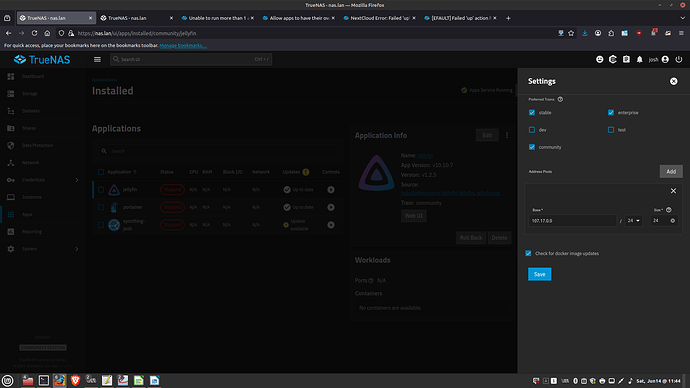Open Brave browser from the taskbar
This screenshot has height=388, width=690.
pyautogui.click(x=75, y=381)
